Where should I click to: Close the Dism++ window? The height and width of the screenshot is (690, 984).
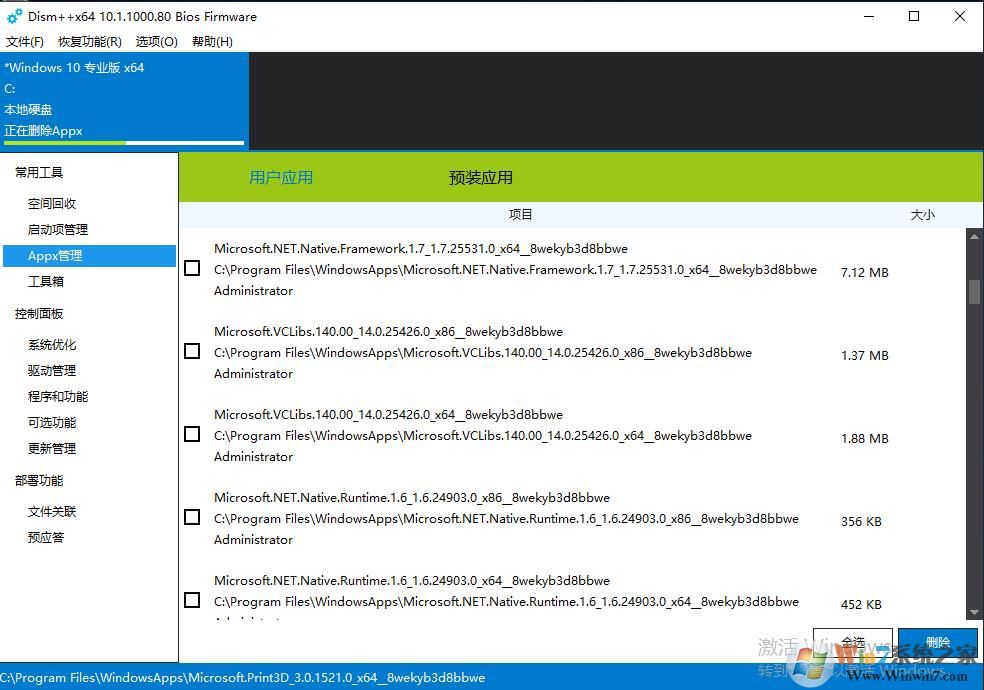[960, 16]
